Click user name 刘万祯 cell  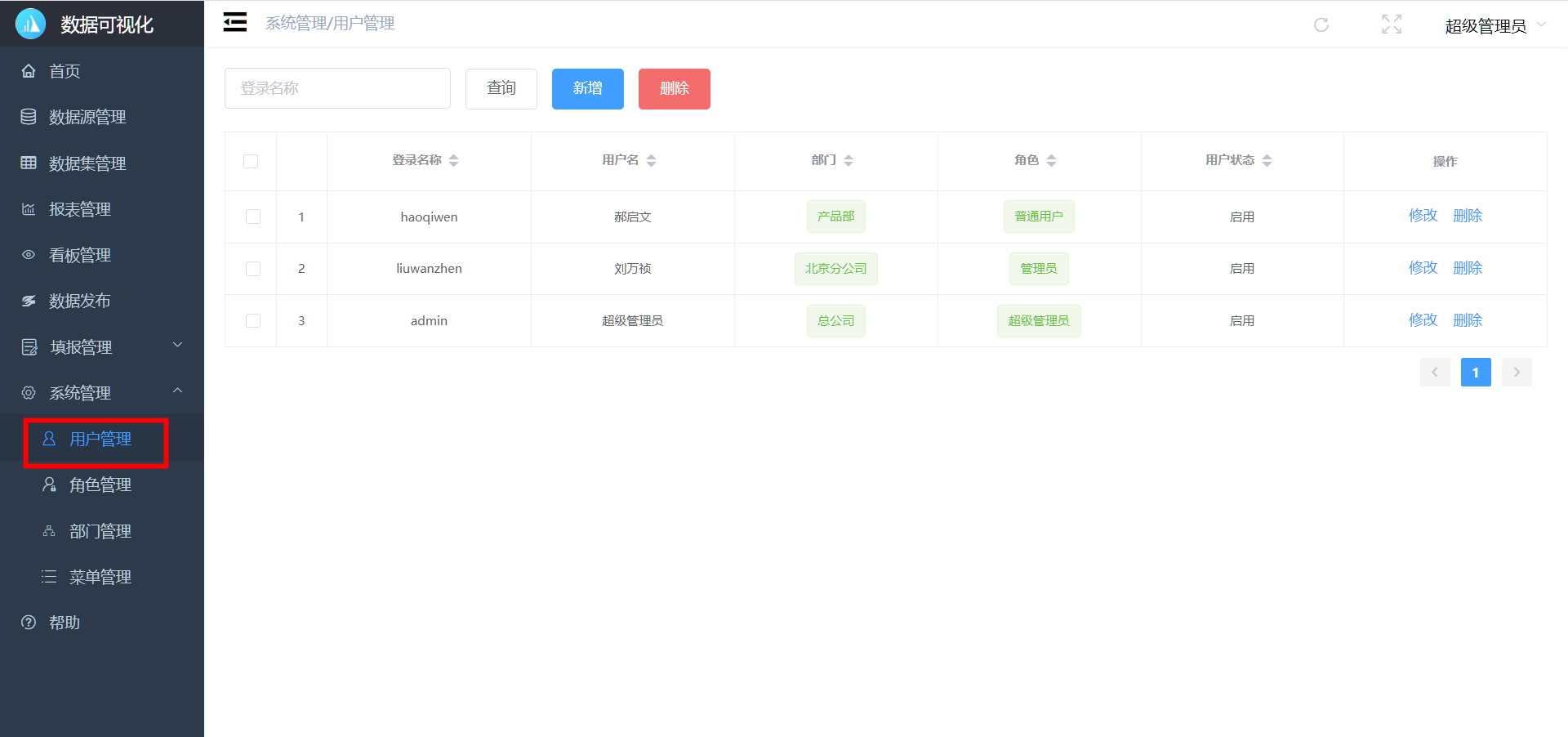[633, 269]
